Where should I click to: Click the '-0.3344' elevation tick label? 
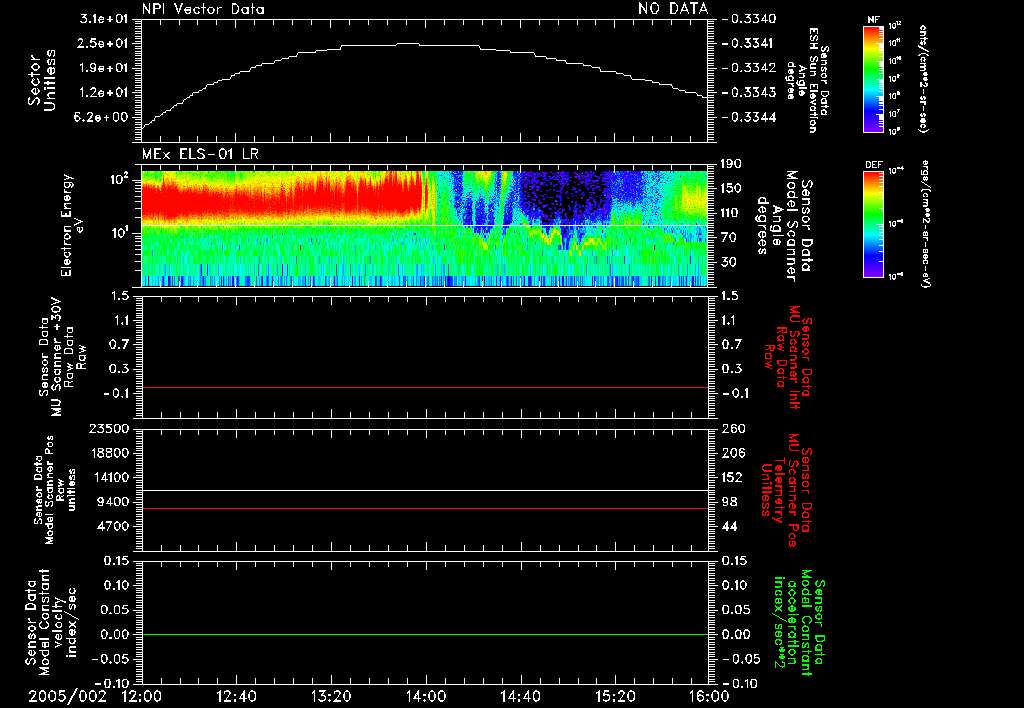750,117
